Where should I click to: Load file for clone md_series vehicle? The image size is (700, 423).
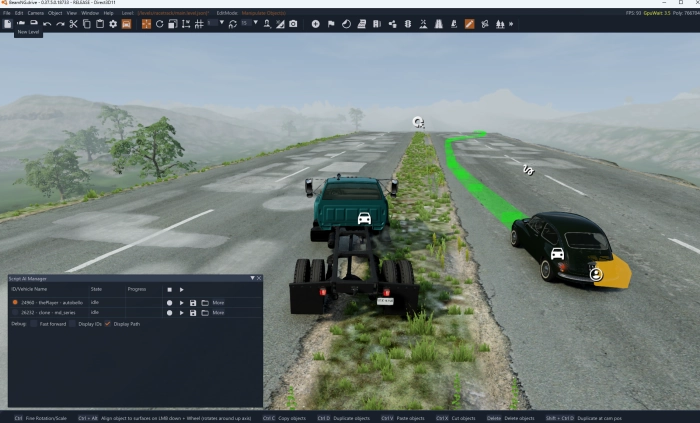(205, 312)
